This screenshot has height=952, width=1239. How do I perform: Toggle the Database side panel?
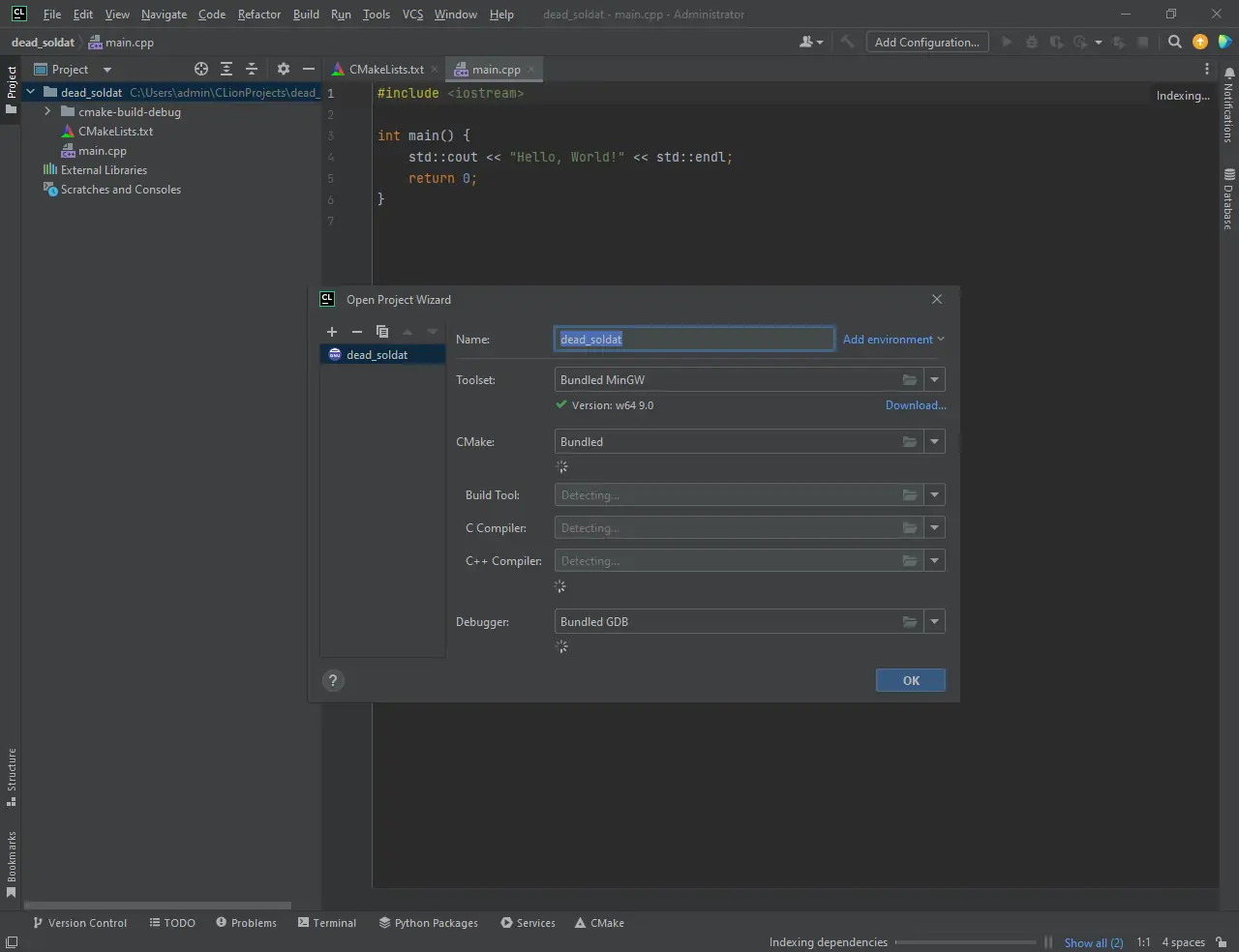[x=1228, y=199]
